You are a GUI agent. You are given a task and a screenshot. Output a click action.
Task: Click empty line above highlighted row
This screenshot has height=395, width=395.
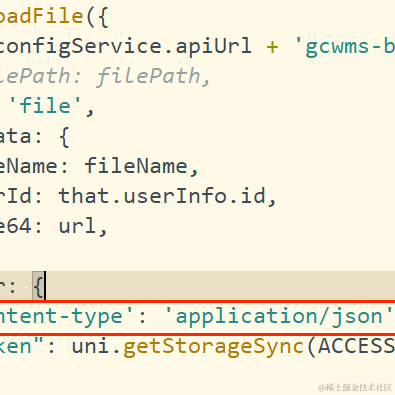tap(197, 256)
